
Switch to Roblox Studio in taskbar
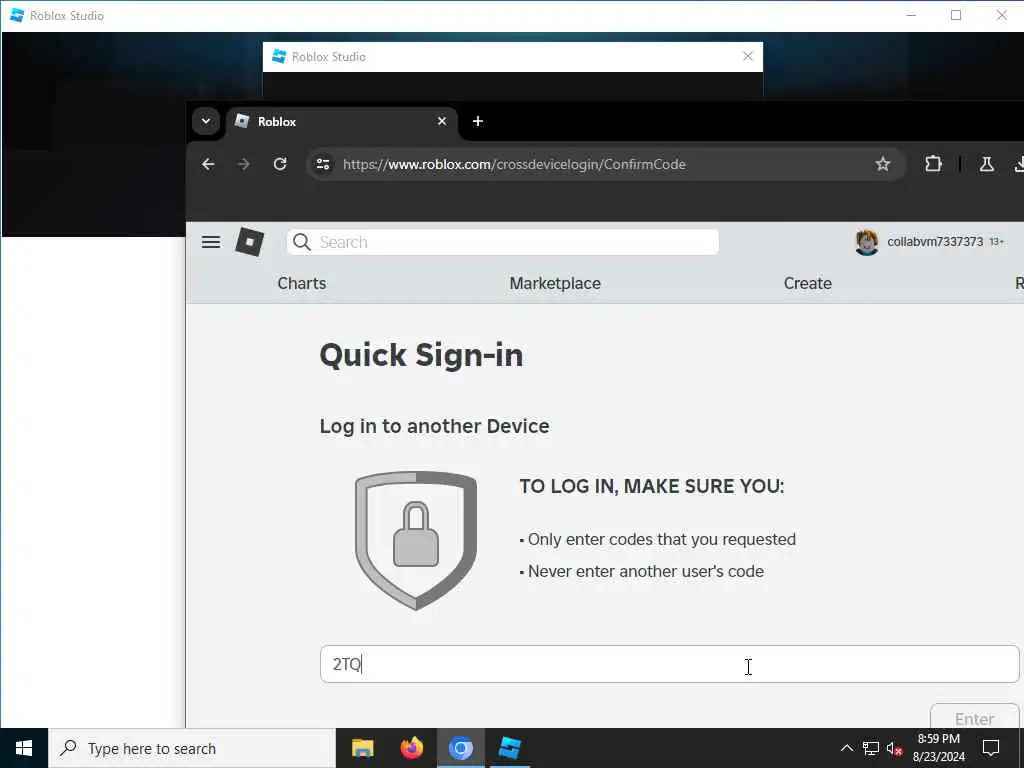click(x=509, y=748)
